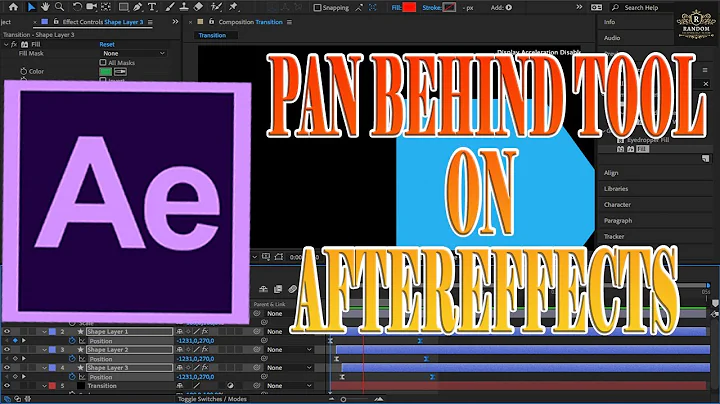Open the parent dropdown for Shape Layer 2
The image size is (720, 404).
[x=289, y=349]
